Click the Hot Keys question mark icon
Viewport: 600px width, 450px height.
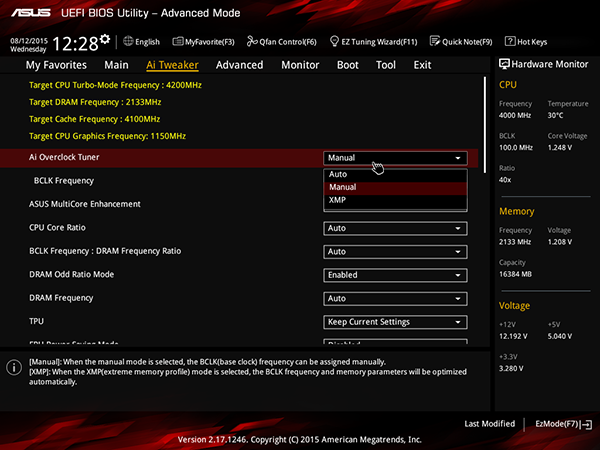pyautogui.click(x=510, y=41)
